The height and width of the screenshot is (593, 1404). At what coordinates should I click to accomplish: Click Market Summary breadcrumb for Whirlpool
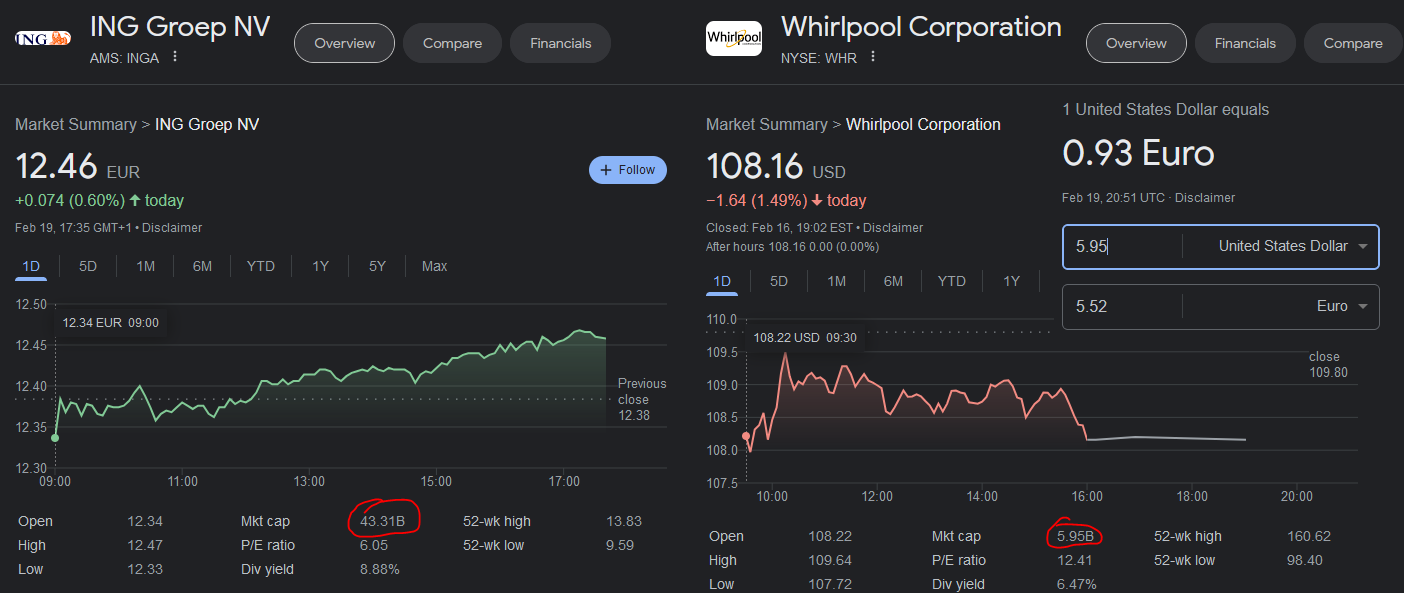(767, 124)
